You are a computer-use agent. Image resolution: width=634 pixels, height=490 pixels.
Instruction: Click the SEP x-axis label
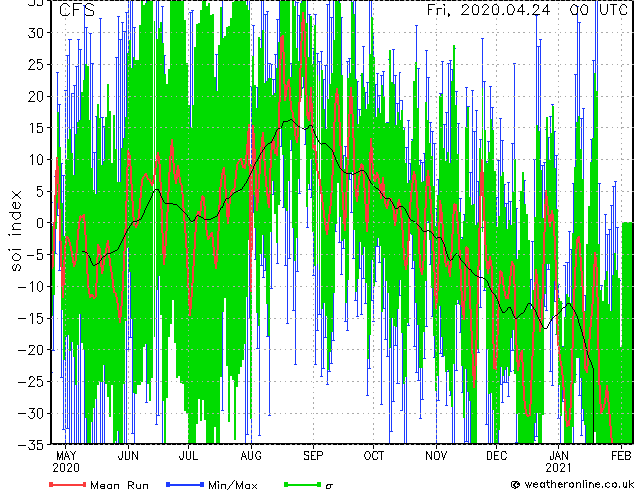coord(313,456)
